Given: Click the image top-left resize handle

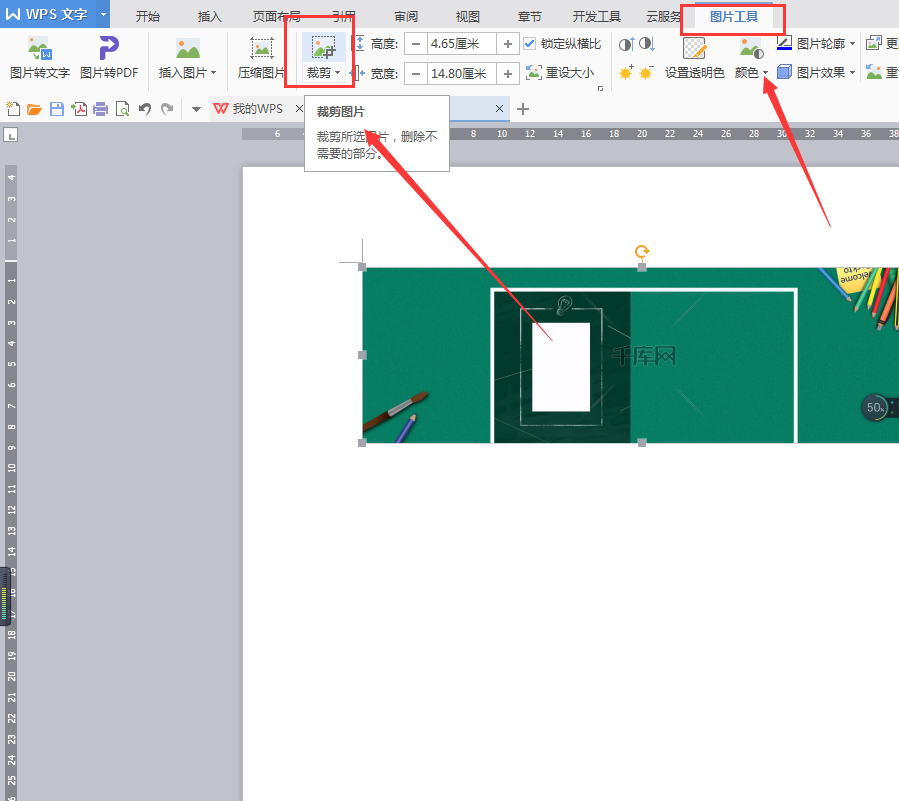Looking at the screenshot, I should (362, 267).
